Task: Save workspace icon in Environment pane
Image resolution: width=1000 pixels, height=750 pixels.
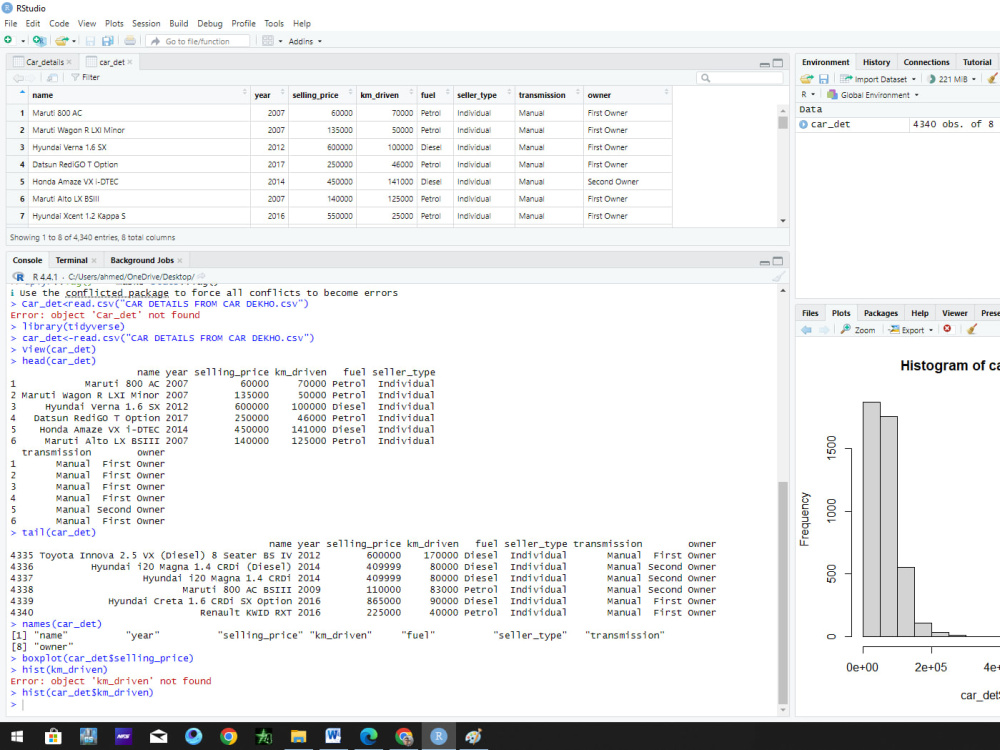Action: pyautogui.click(x=823, y=79)
